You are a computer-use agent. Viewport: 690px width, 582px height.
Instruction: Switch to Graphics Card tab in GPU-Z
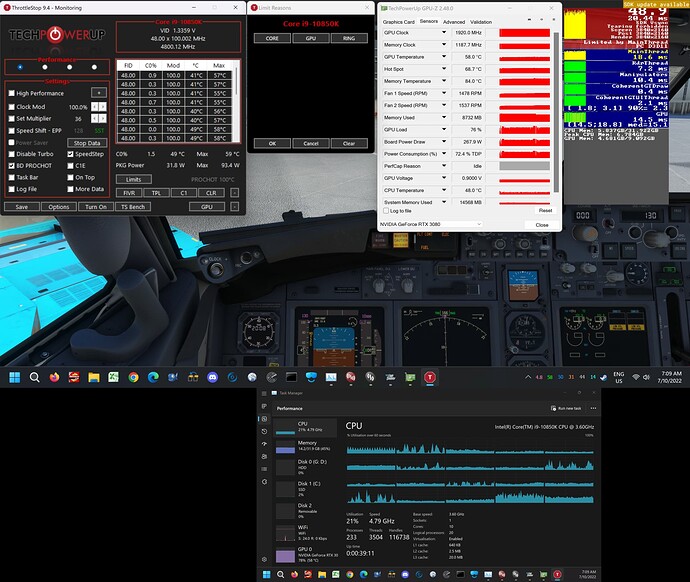(x=399, y=22)
